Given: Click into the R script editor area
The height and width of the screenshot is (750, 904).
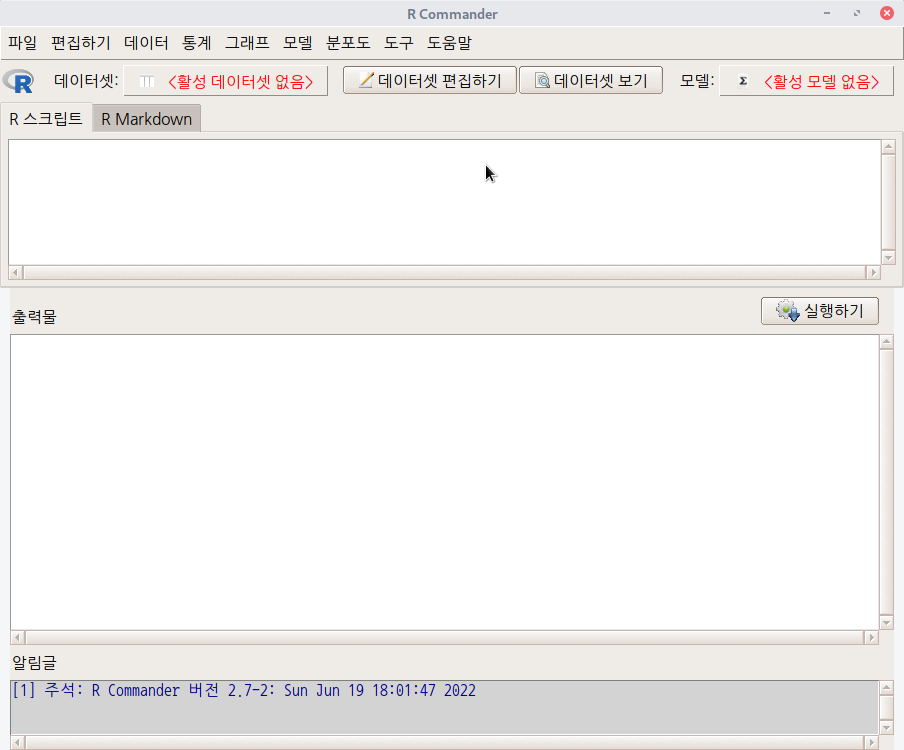Looking at the screenshot, I should coord(445,202).
